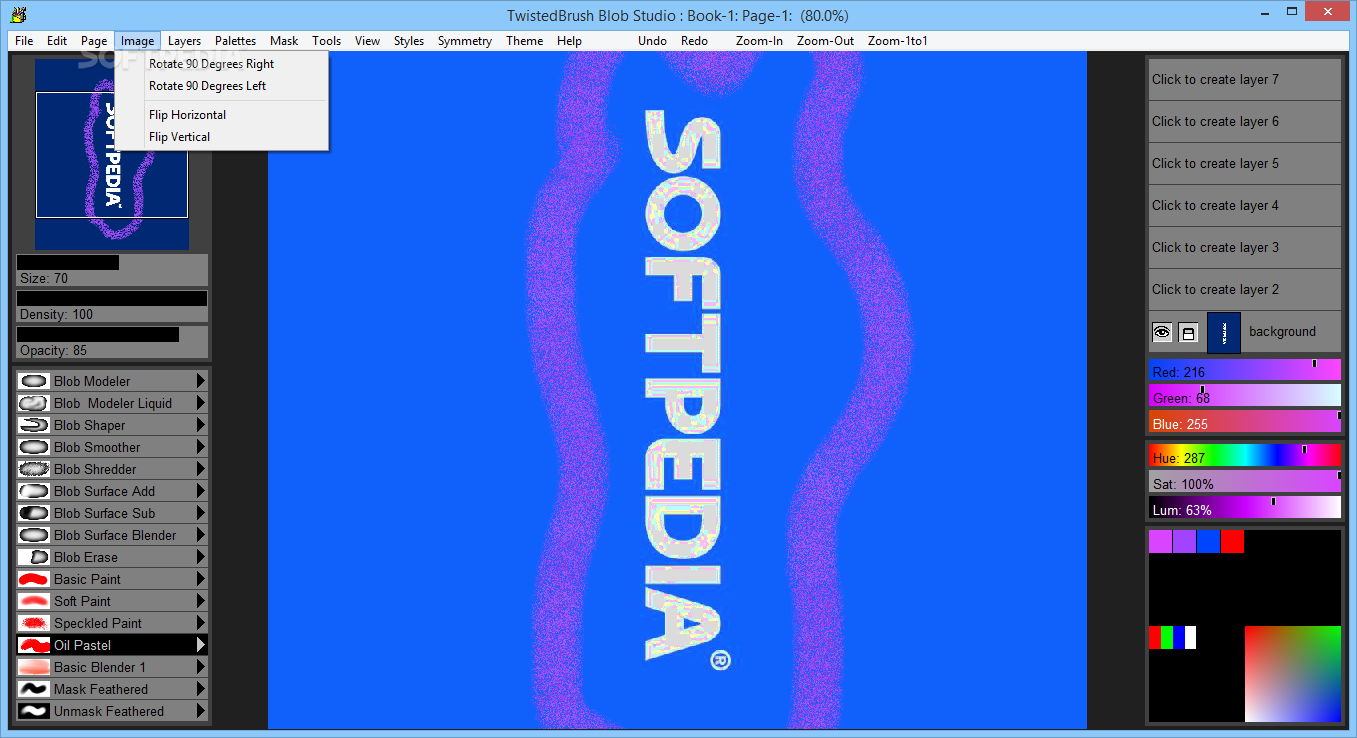The image size is (1357, 738).
Task: Expand Basic Paint brush variants arrow
Action: click(201, 579)
